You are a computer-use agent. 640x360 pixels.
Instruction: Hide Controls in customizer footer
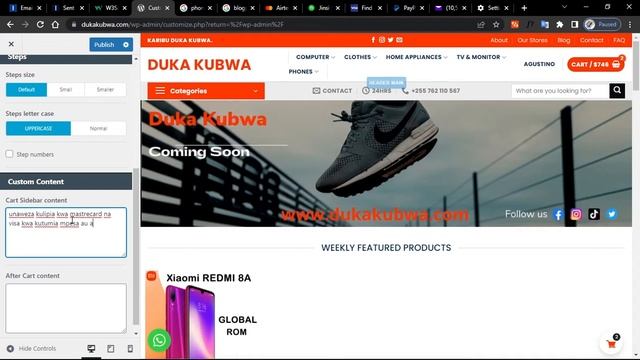31,349
